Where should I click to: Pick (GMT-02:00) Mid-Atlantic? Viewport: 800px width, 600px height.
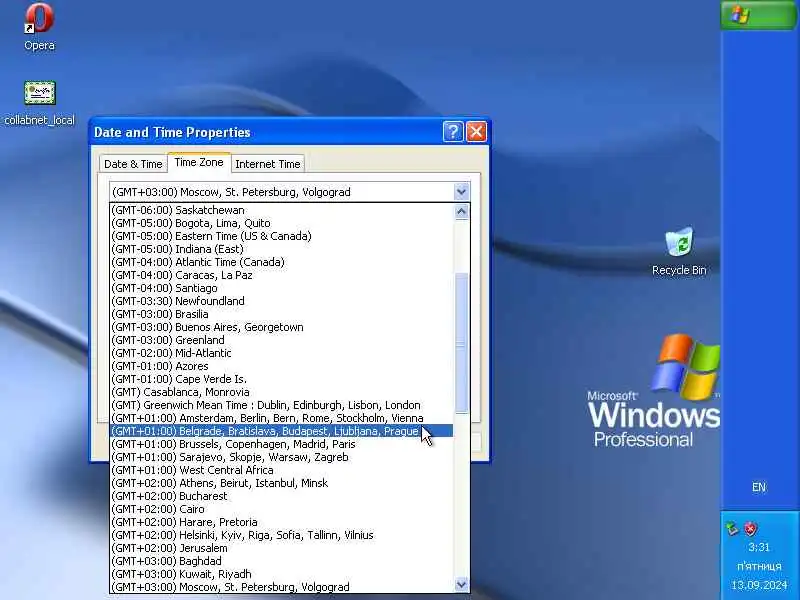282,353
